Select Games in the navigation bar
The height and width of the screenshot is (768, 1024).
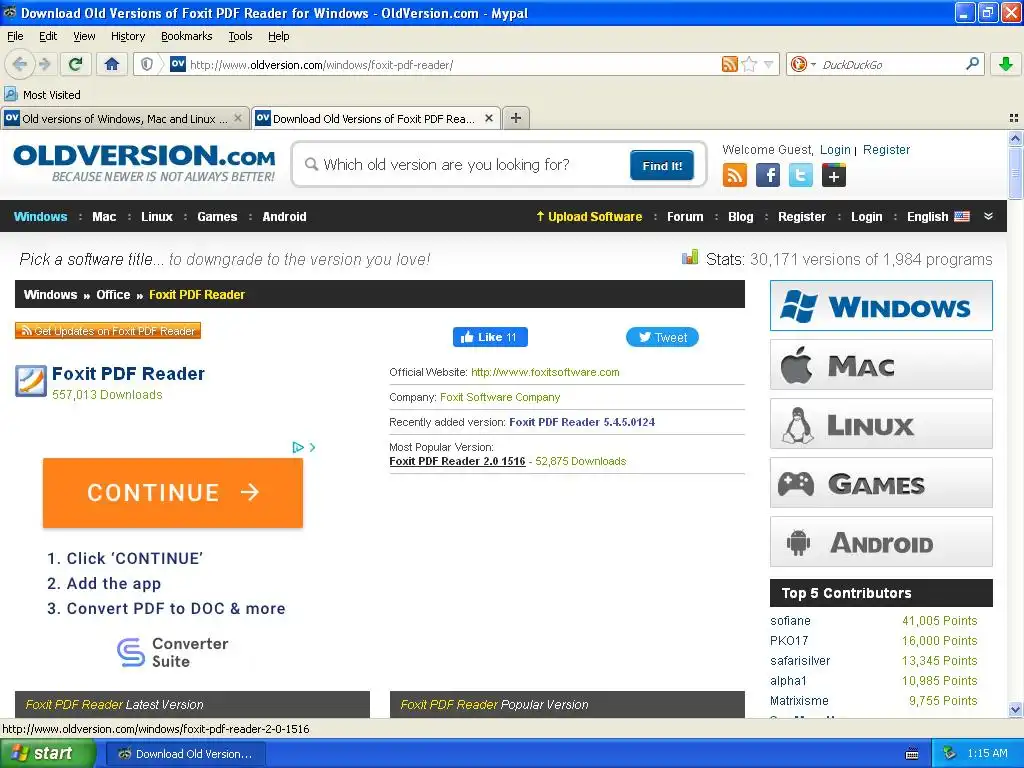pyautogui.click(x=217, y=217)
